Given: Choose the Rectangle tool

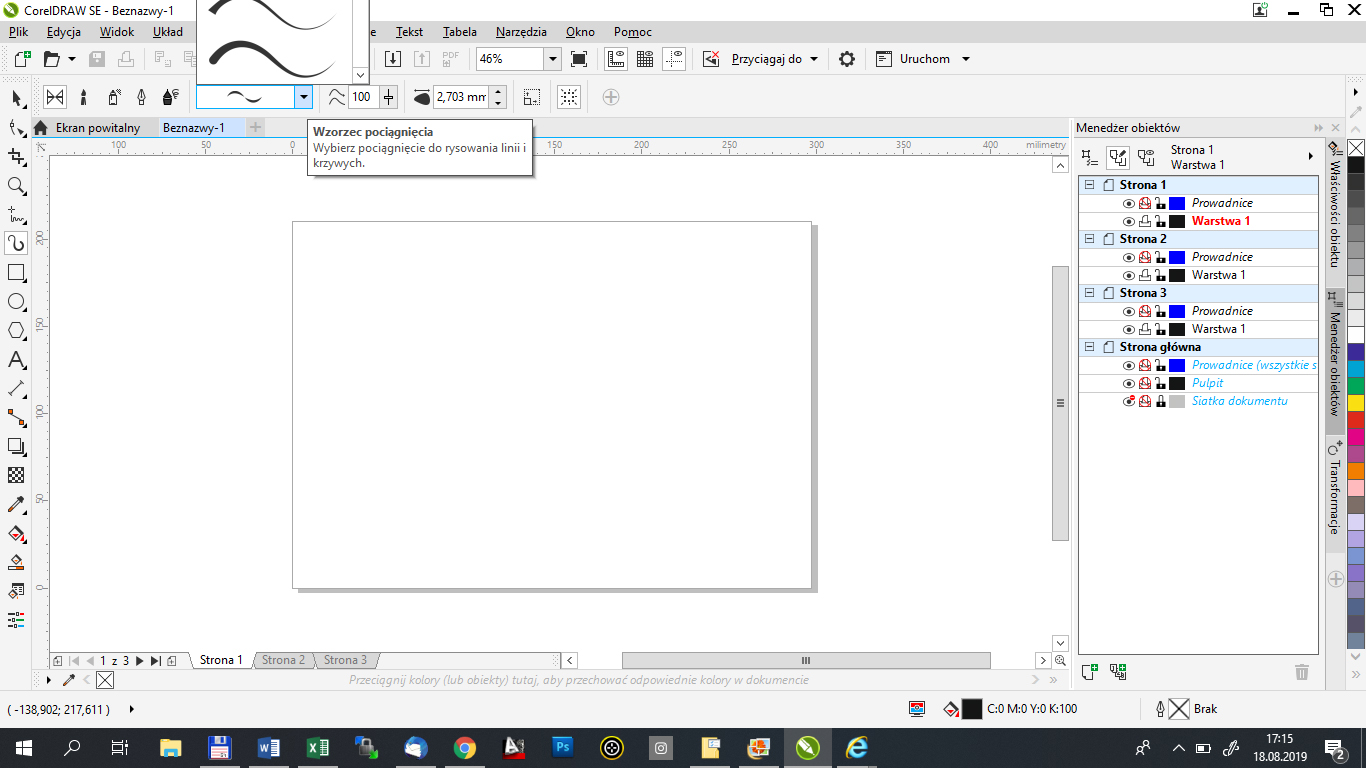Looking at the screenshot, I should pyautogui.click(x=16, y=273).
